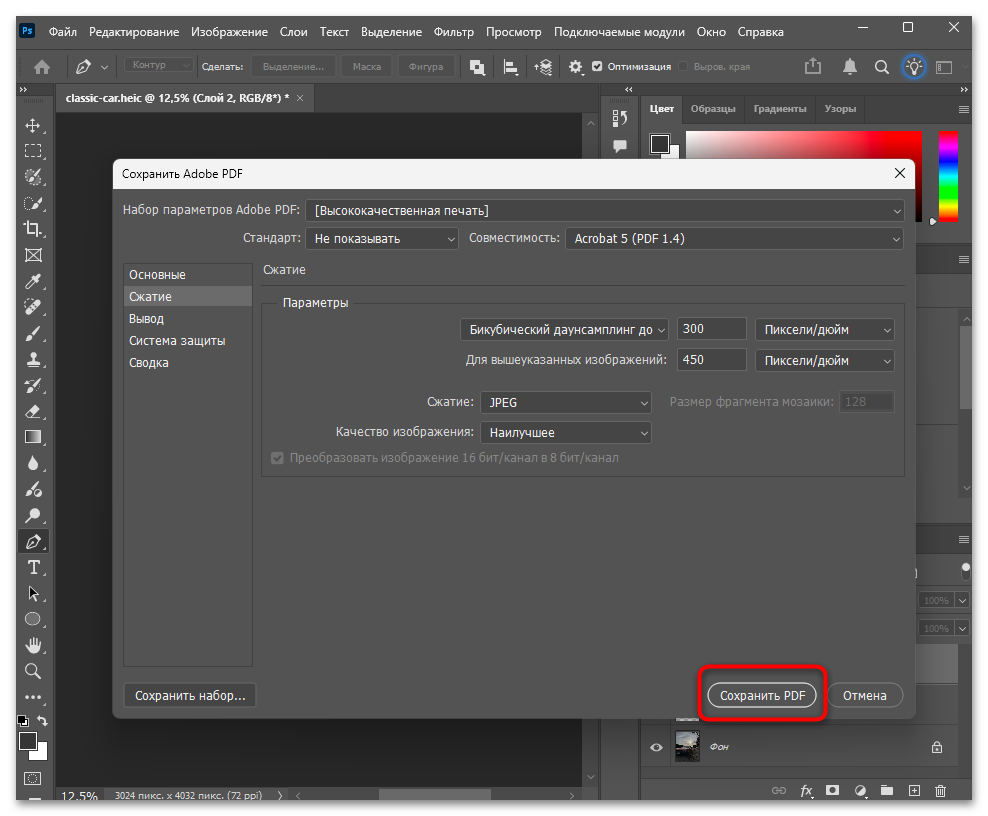This screenshot has height=816, width=988.
Task: Click the Share icon in options bar
Action: tap(813, 67)
